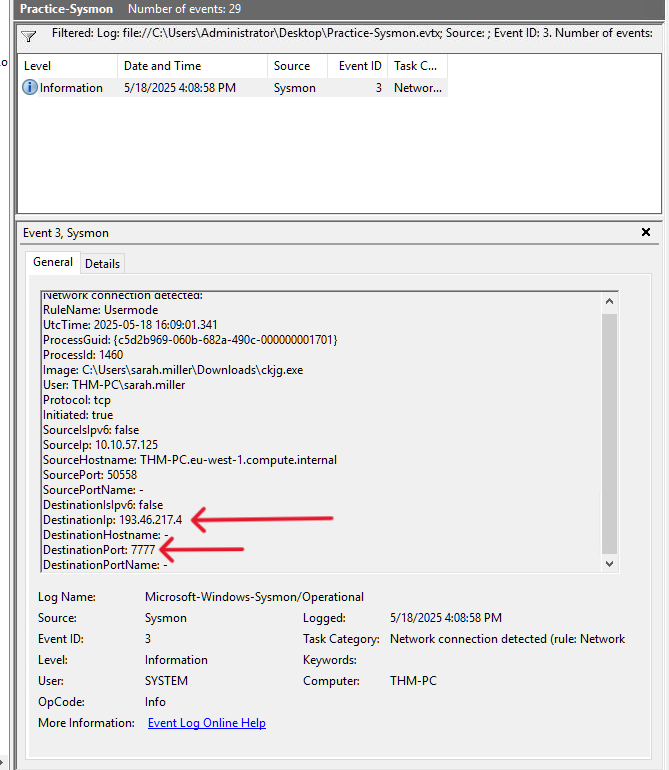Click the DestinationPort 7777 line
The width and height of the screenshot is (669, 770).
tap(99, 550)
